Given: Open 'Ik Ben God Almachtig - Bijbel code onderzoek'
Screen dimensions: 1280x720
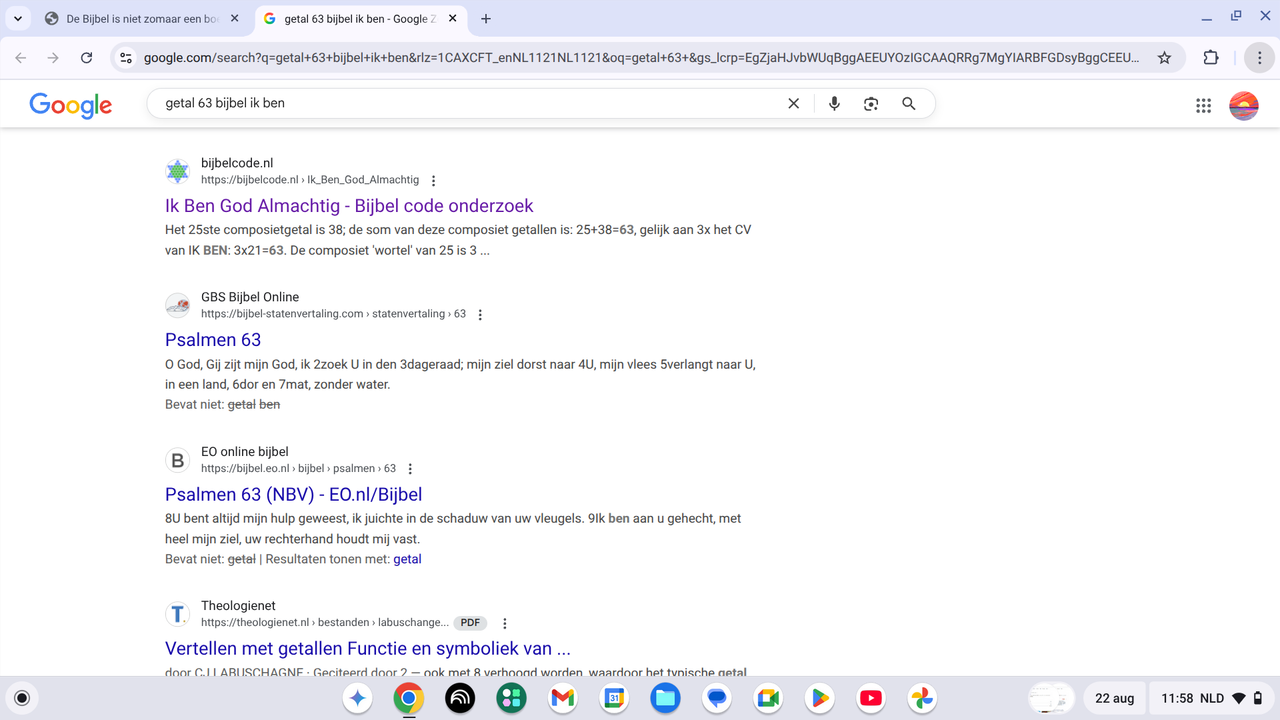Looking at the screenshot, I should (x=349, y=206).
